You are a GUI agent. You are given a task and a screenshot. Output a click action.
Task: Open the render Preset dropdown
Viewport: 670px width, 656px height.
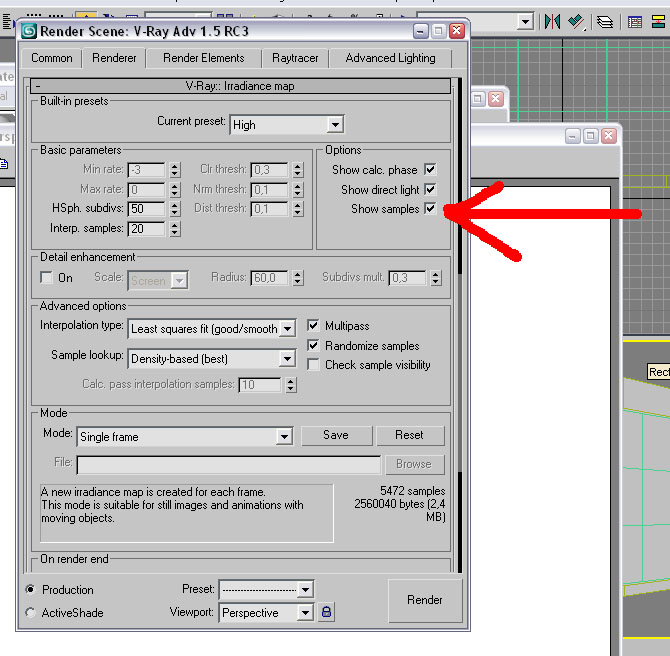(x=305, y=590)
